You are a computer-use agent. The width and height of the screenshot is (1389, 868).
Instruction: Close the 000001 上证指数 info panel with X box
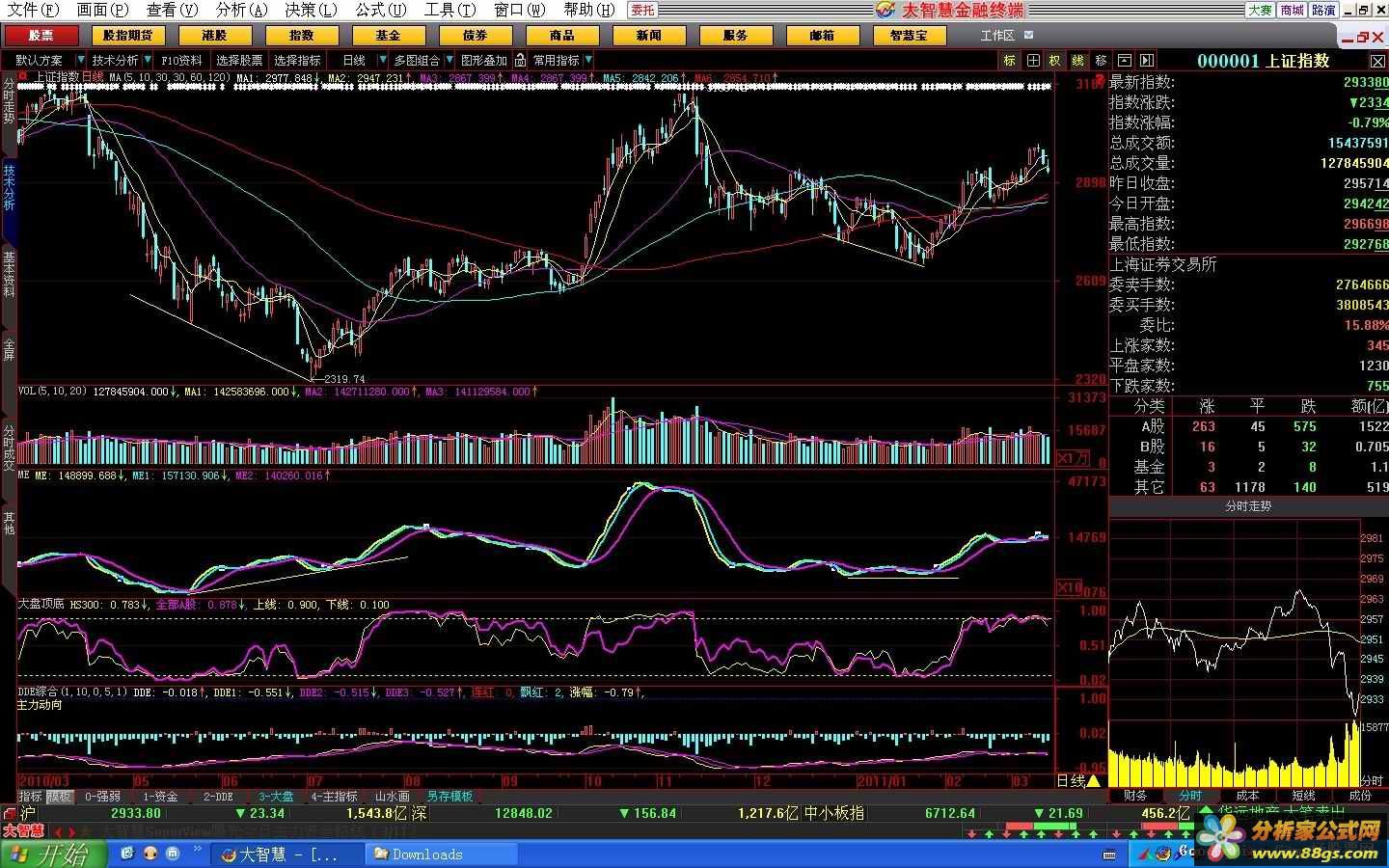(x=1376, y=61)
